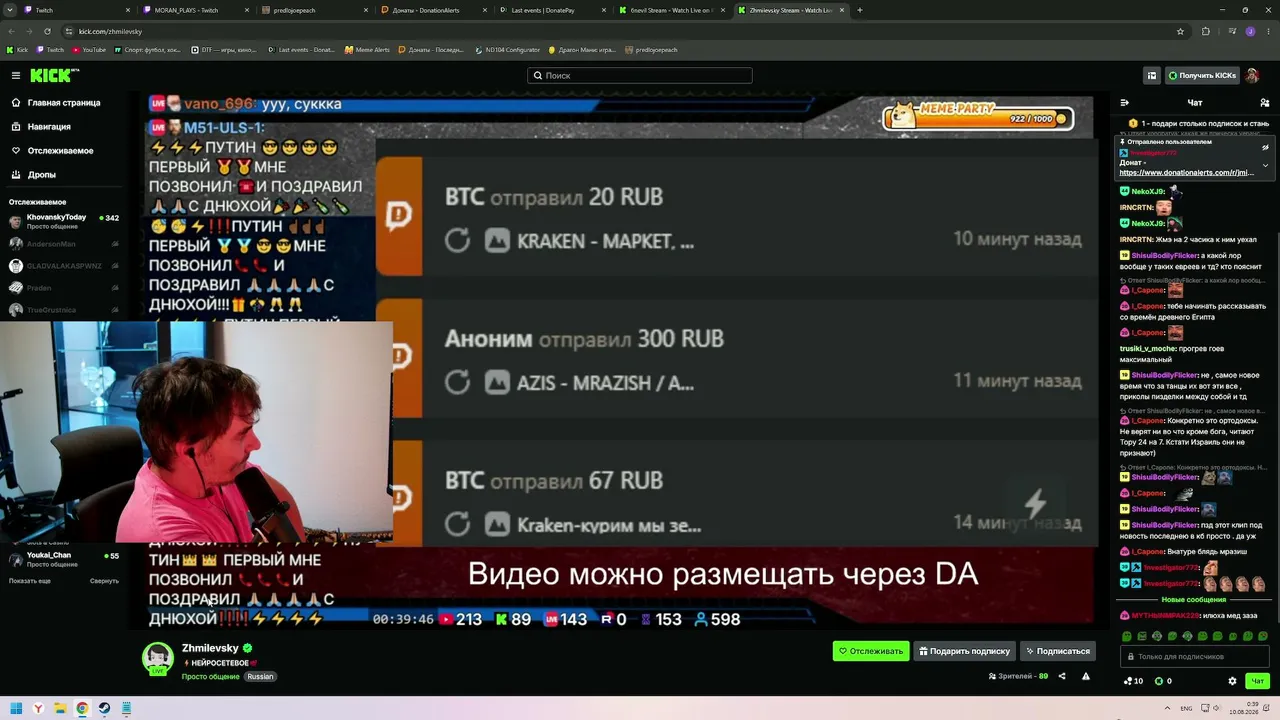Focus the Поиск search field
Image resolution: width=1280 pixels, height=720 pixels.
[640, 75]
